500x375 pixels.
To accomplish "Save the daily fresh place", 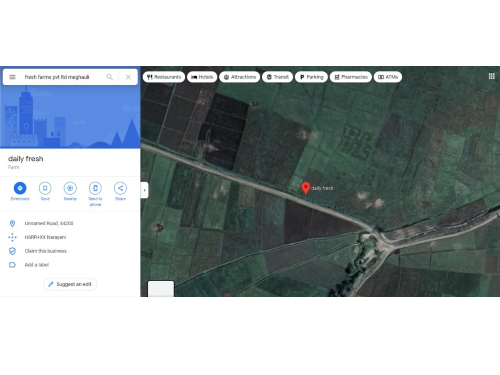I will [x=45, y=188].
